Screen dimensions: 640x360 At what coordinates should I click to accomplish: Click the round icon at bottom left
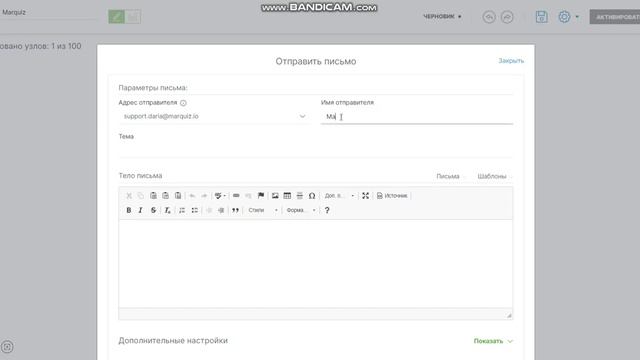[x=7, y=347]
